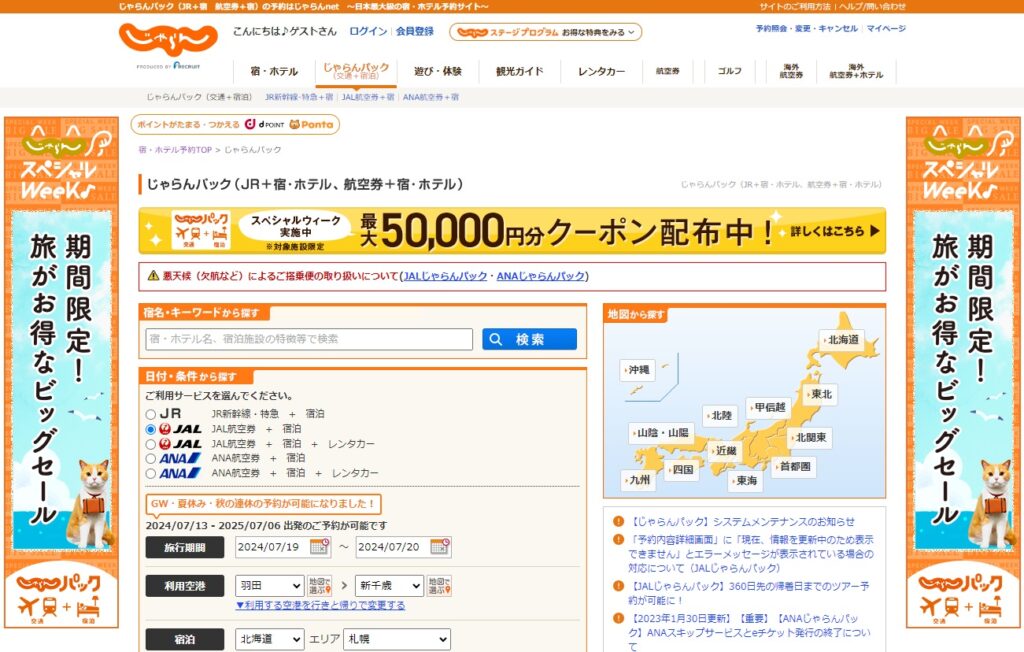Expand 利用する空港を行きと帰りで変更する link

point(320,606)
